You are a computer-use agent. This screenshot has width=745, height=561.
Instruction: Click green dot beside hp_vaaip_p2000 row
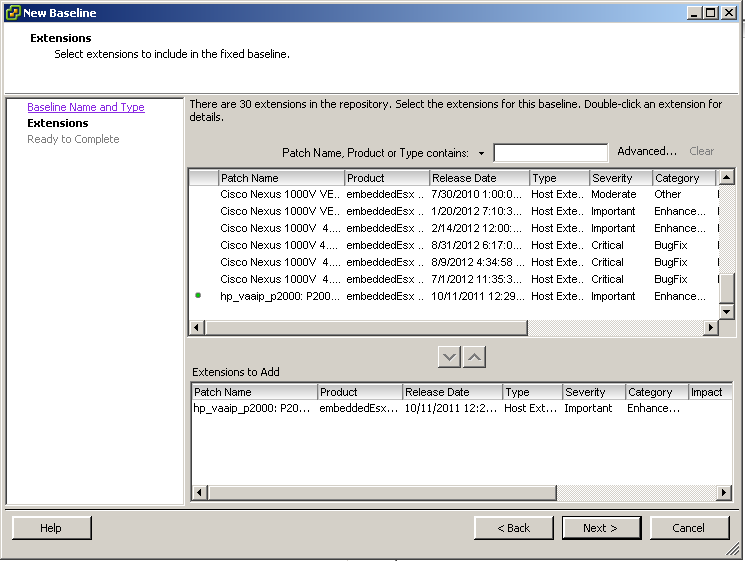click(198, 295)
